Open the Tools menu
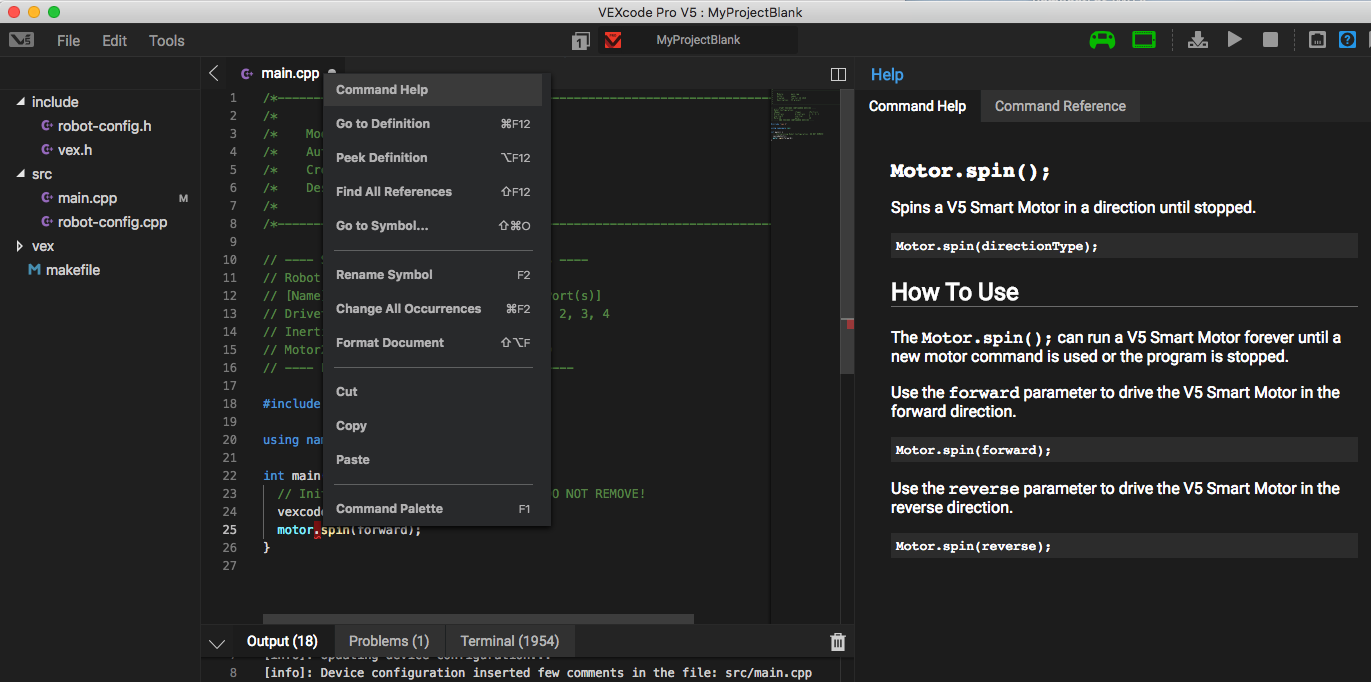 167,41
